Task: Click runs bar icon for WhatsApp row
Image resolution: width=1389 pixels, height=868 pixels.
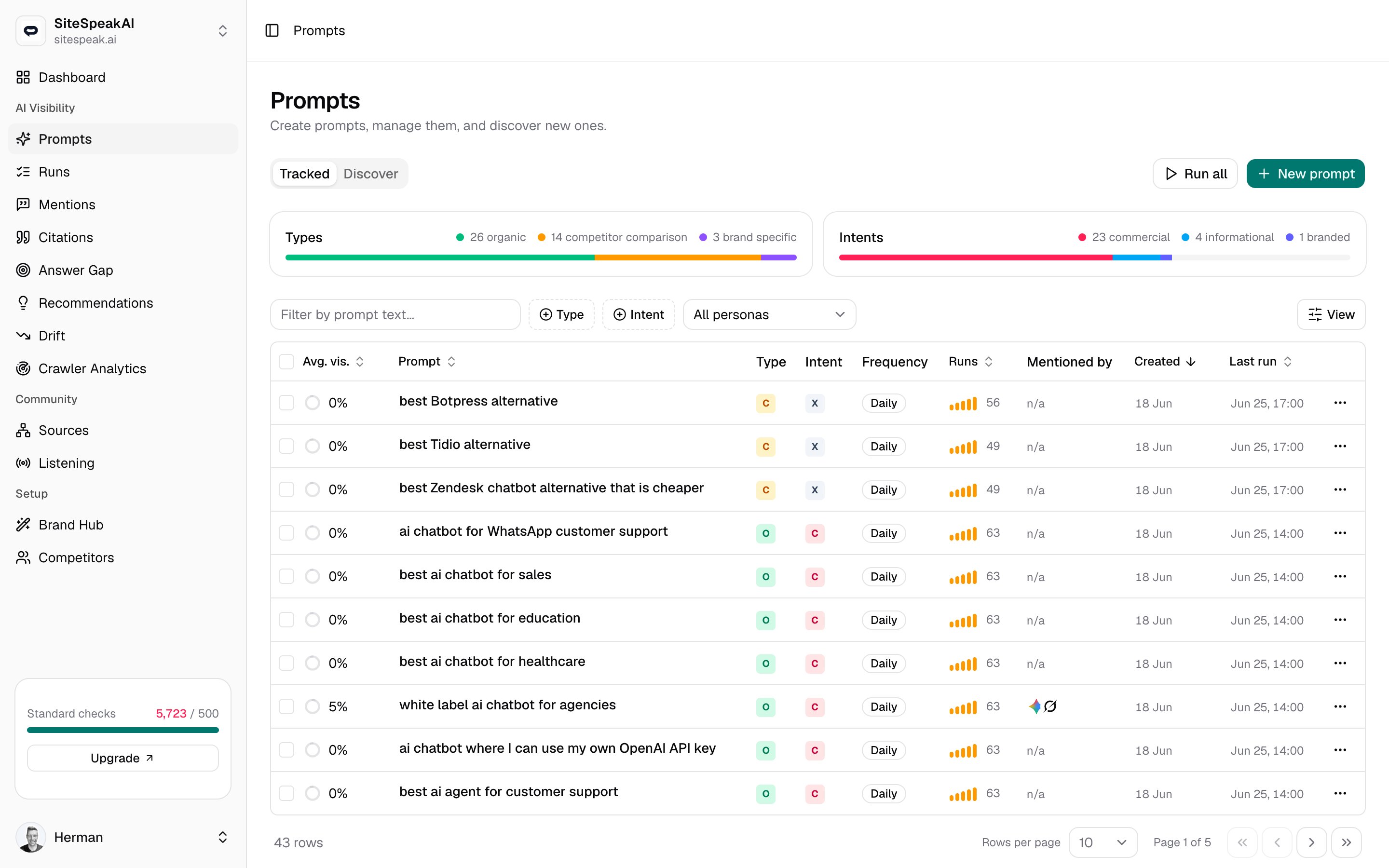Action: point(963,534)
